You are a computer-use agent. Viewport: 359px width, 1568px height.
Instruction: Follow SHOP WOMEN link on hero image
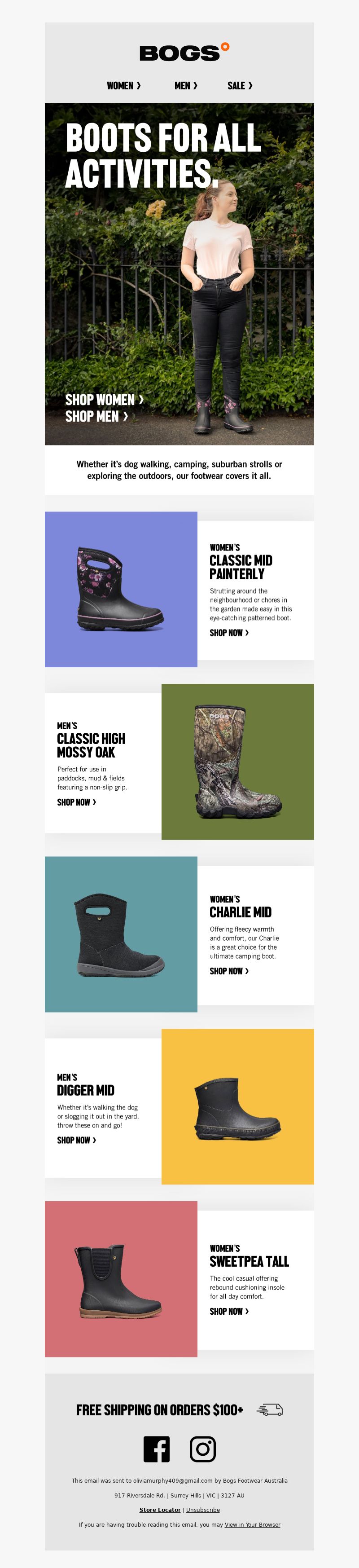104,400
